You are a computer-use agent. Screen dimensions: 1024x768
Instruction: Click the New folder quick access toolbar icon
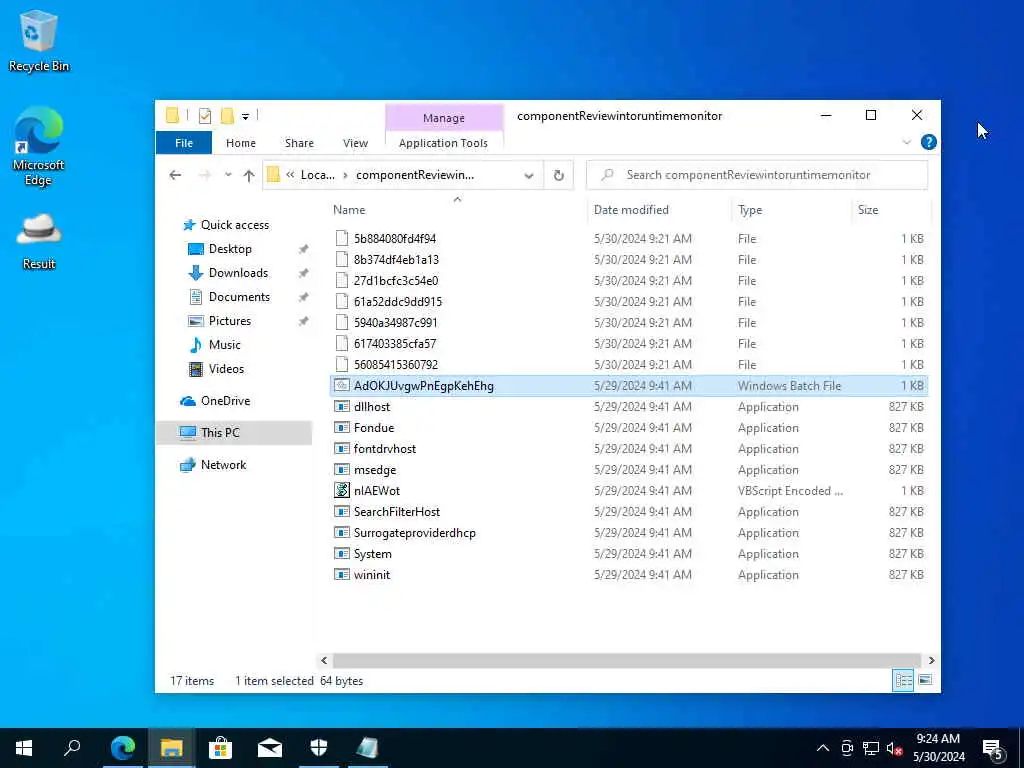(227, 116)
